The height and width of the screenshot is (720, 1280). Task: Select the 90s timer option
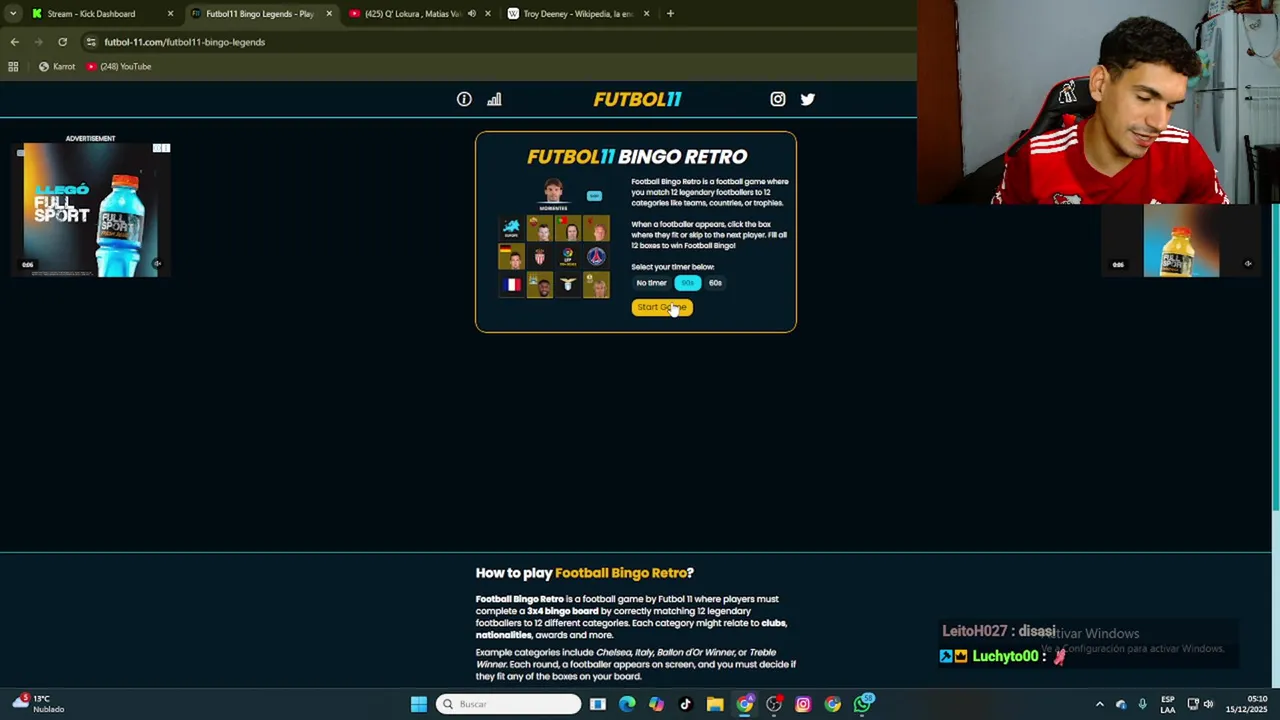687,283
